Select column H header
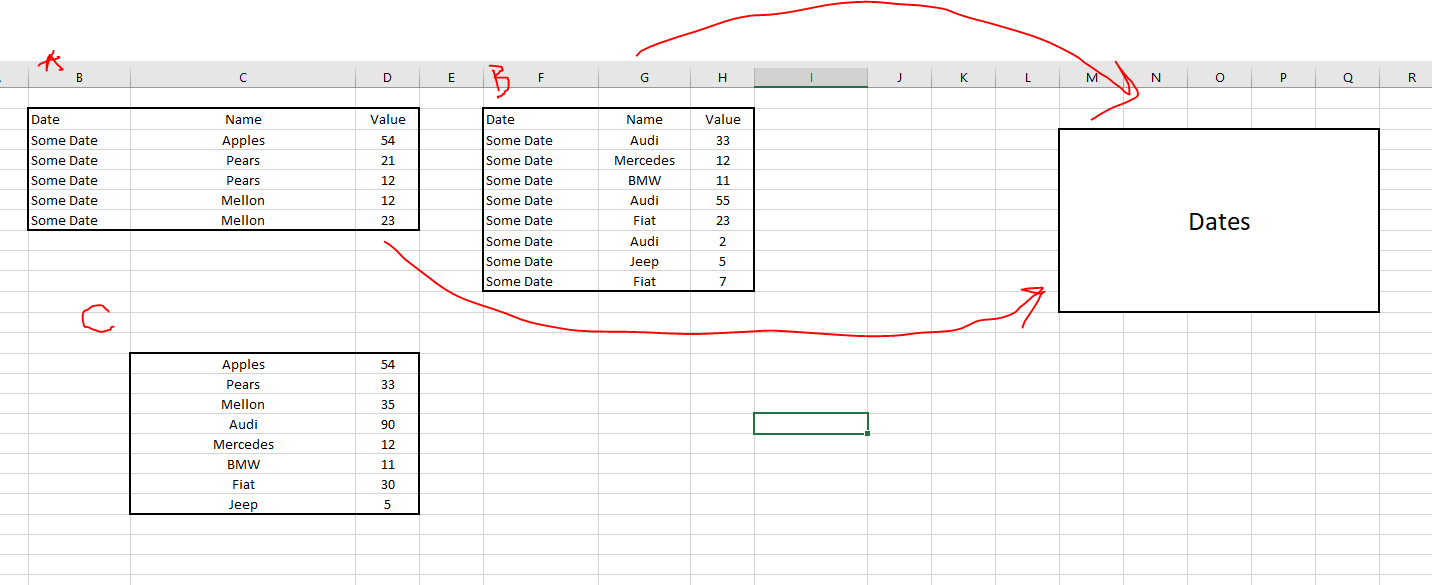 [722, 77]
